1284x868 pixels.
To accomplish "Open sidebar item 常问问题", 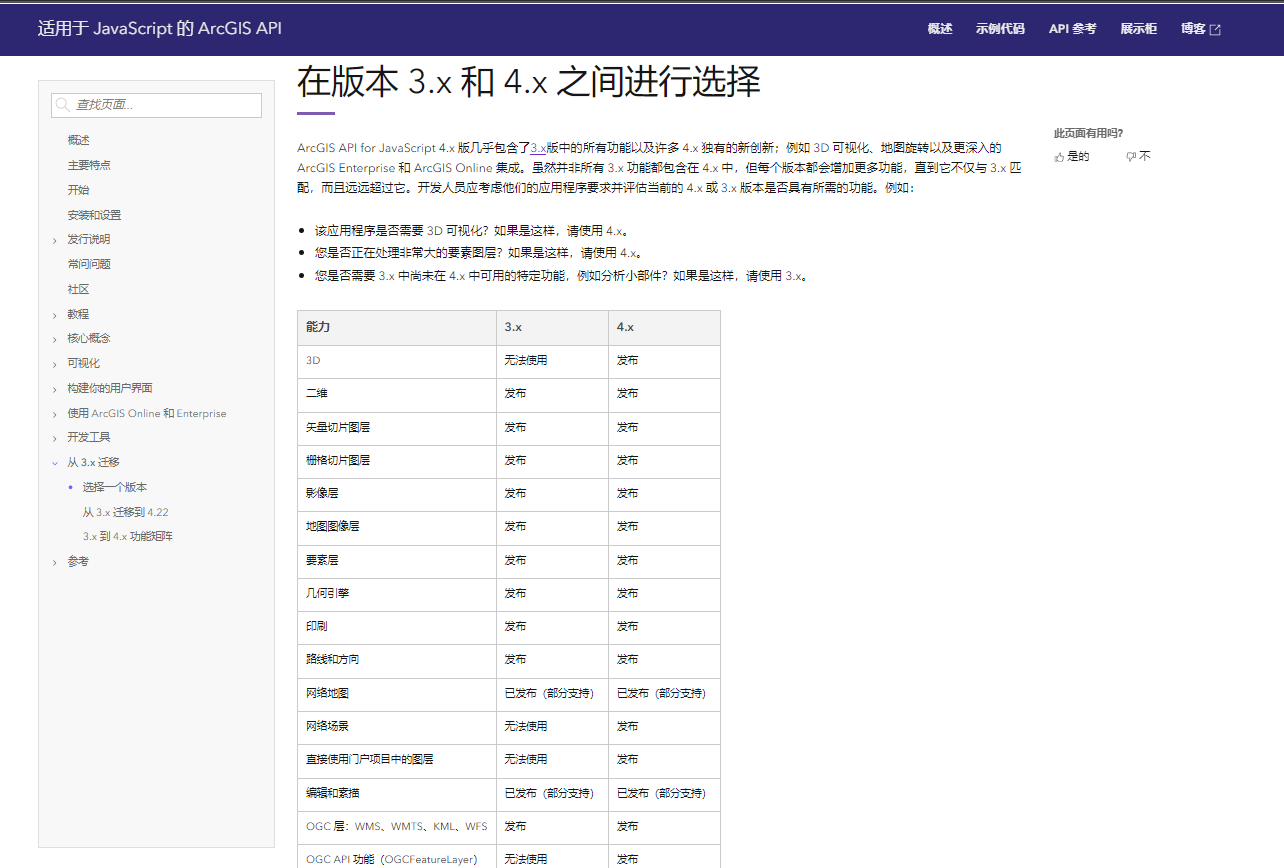I will pyautogui.click(x=89, y=264).
